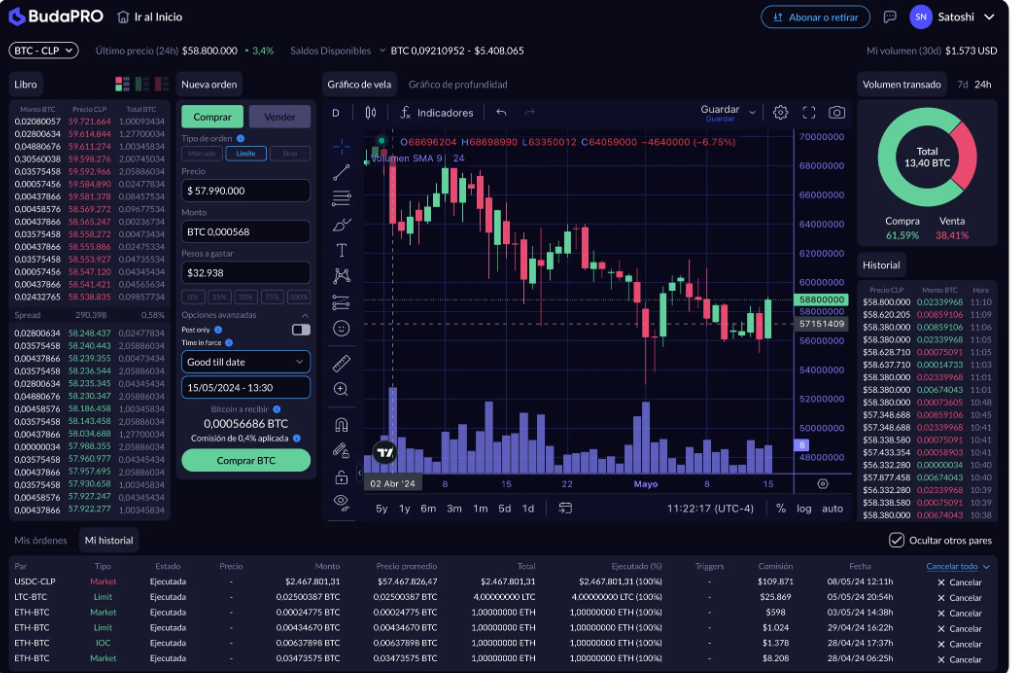Image resolution: width=1011 pixels, height=673 pixels.
Task: Expand the Saldos Disponibles chevron
Action: 382,50
